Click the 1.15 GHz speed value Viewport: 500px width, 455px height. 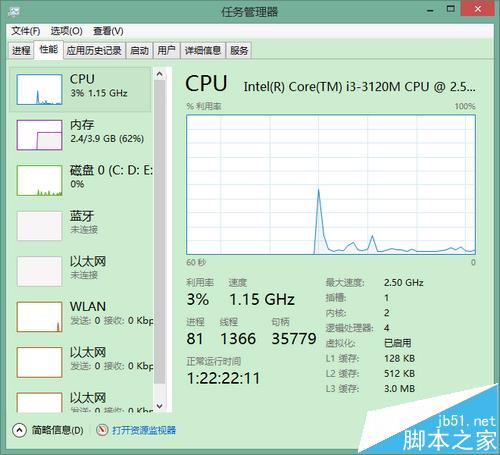tap(262, 299)
